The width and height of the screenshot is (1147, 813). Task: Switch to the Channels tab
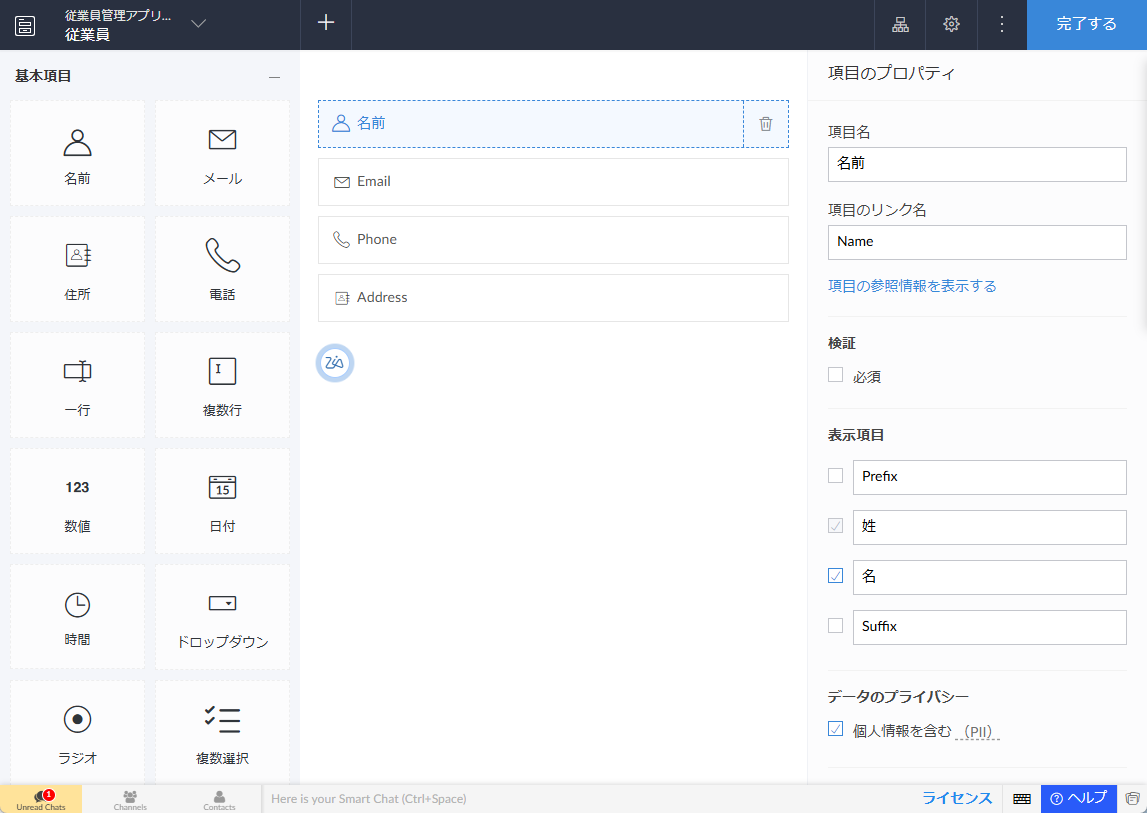(x=130, y=799)
